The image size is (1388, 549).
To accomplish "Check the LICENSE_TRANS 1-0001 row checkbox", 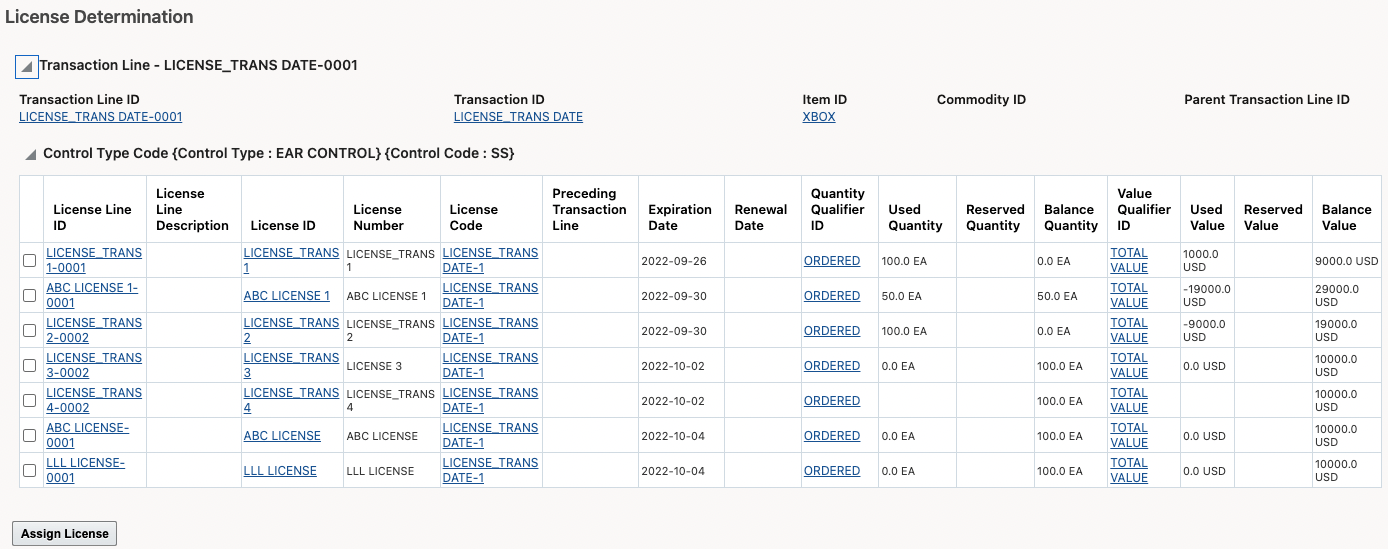I will click(30, 261).
